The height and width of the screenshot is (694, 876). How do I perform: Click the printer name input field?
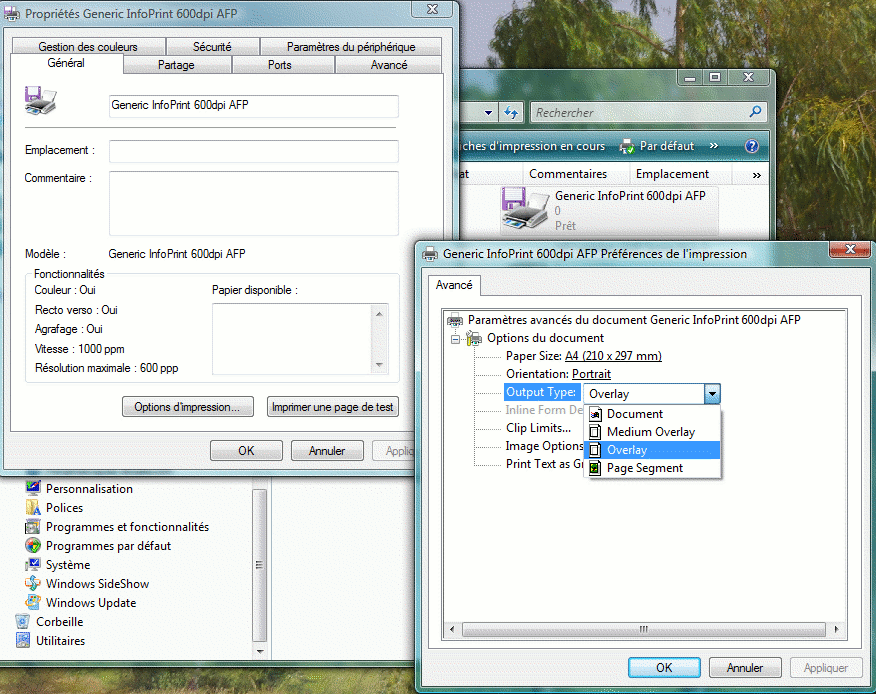point(254,106)
